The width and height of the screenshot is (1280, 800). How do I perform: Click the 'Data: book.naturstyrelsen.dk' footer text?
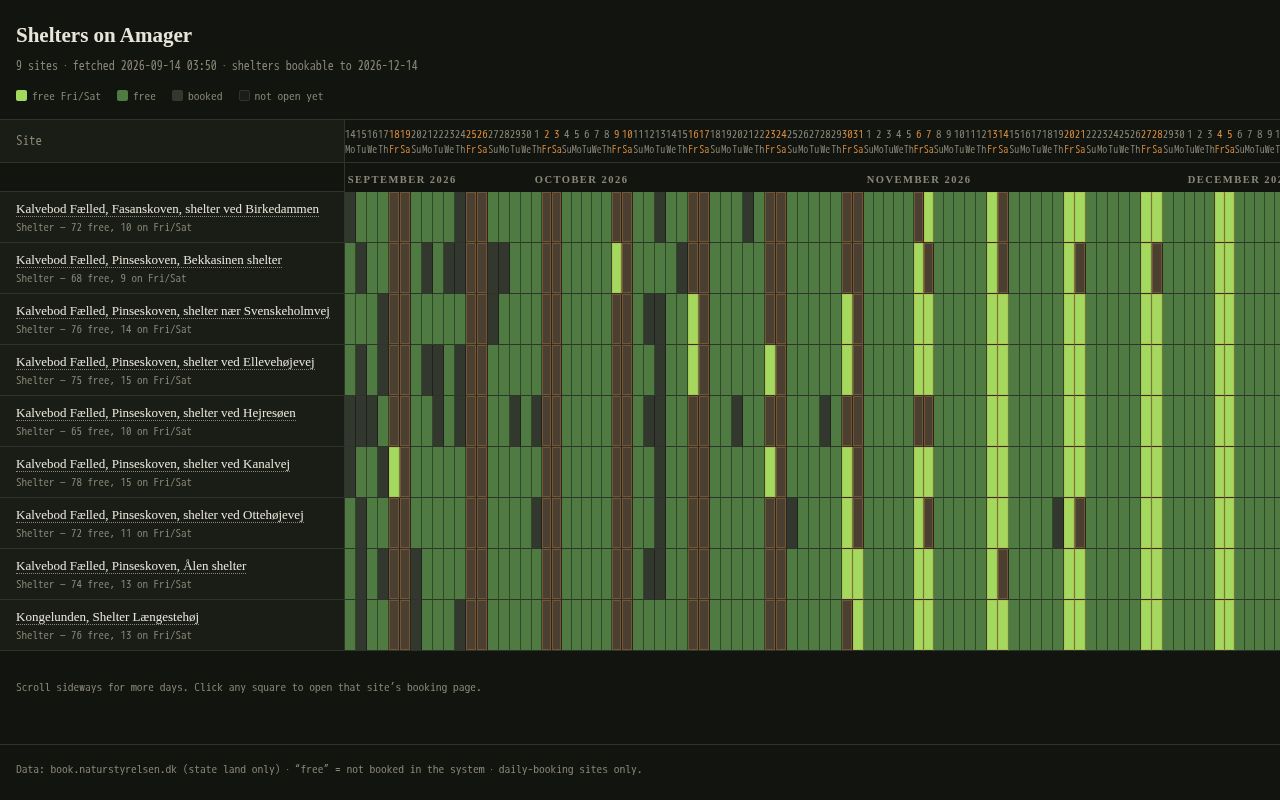pos(329,770)
